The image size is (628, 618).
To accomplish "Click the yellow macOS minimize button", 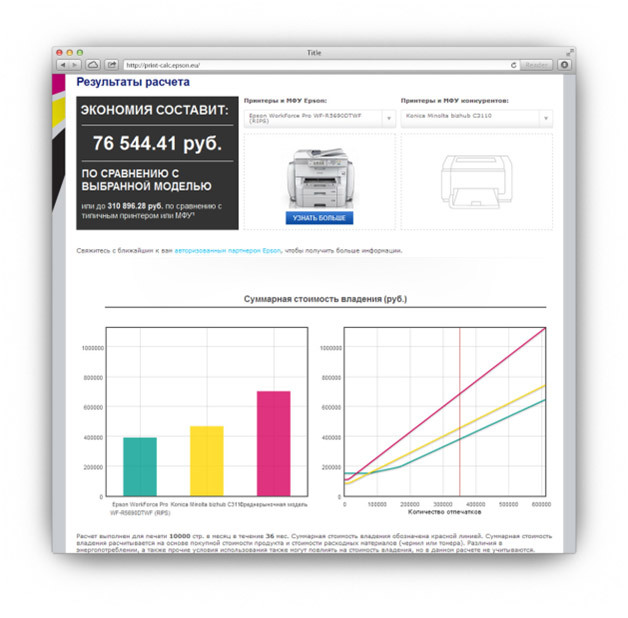I will (69, 52).
